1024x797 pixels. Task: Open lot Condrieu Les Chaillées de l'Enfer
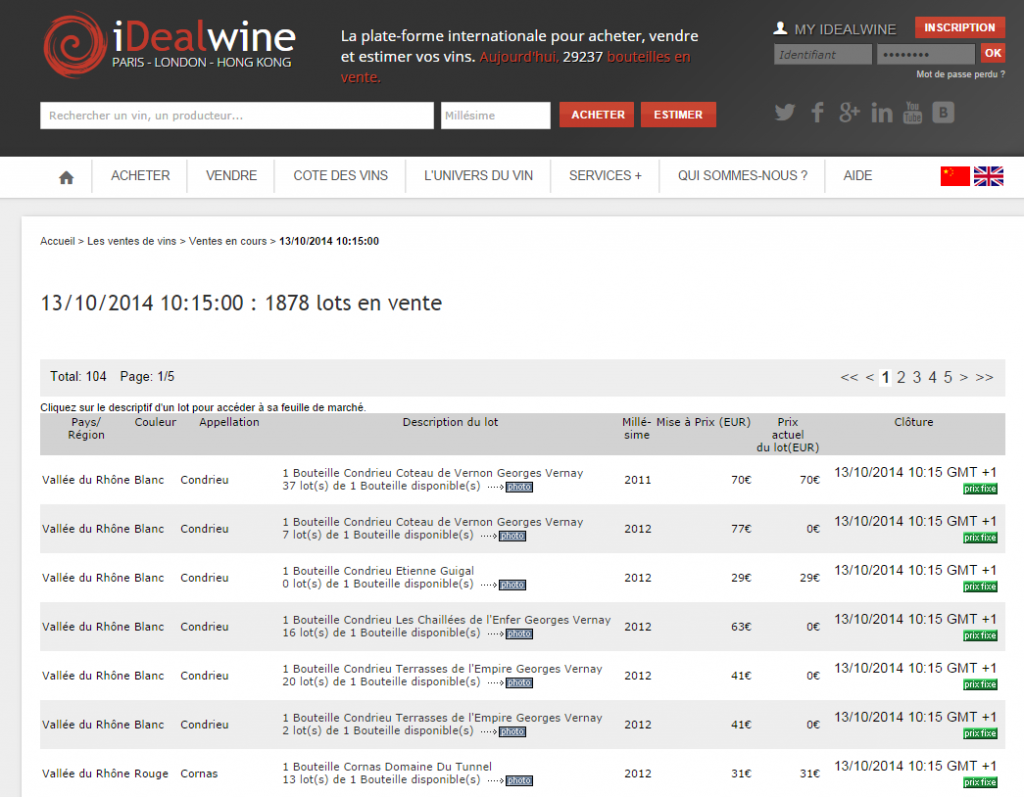click(446, 626)
